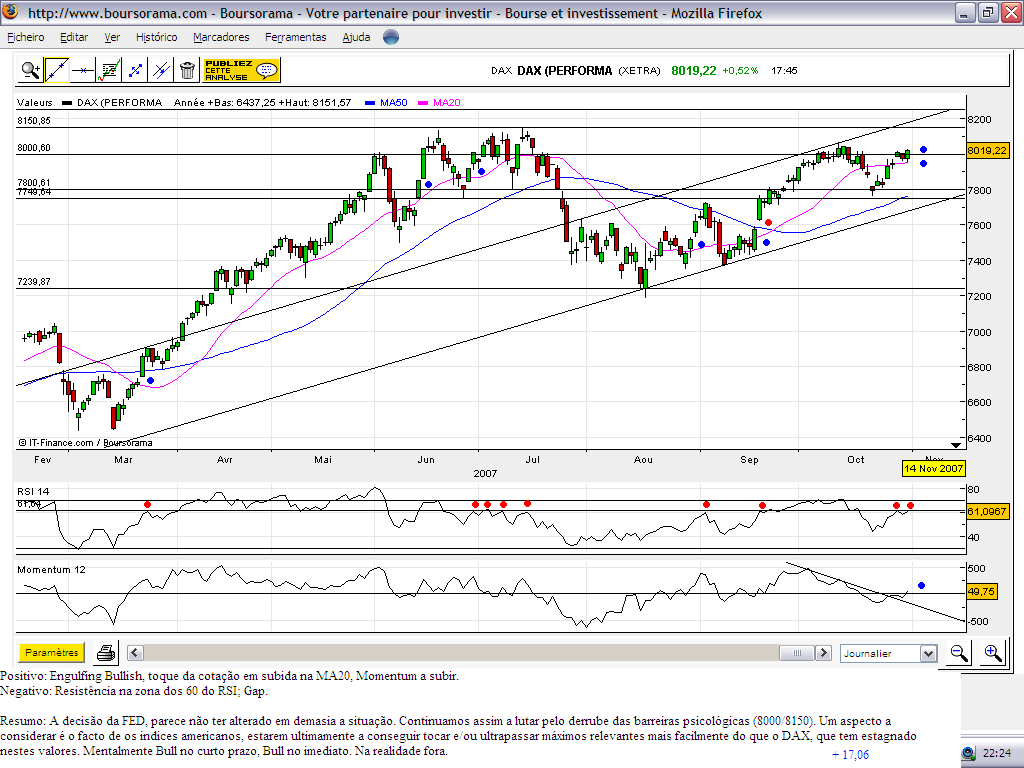Image resolution: width=1024 pixels, height=768 pixels.
Task: Click the Publiez cette analyse button
Action: 241,70
